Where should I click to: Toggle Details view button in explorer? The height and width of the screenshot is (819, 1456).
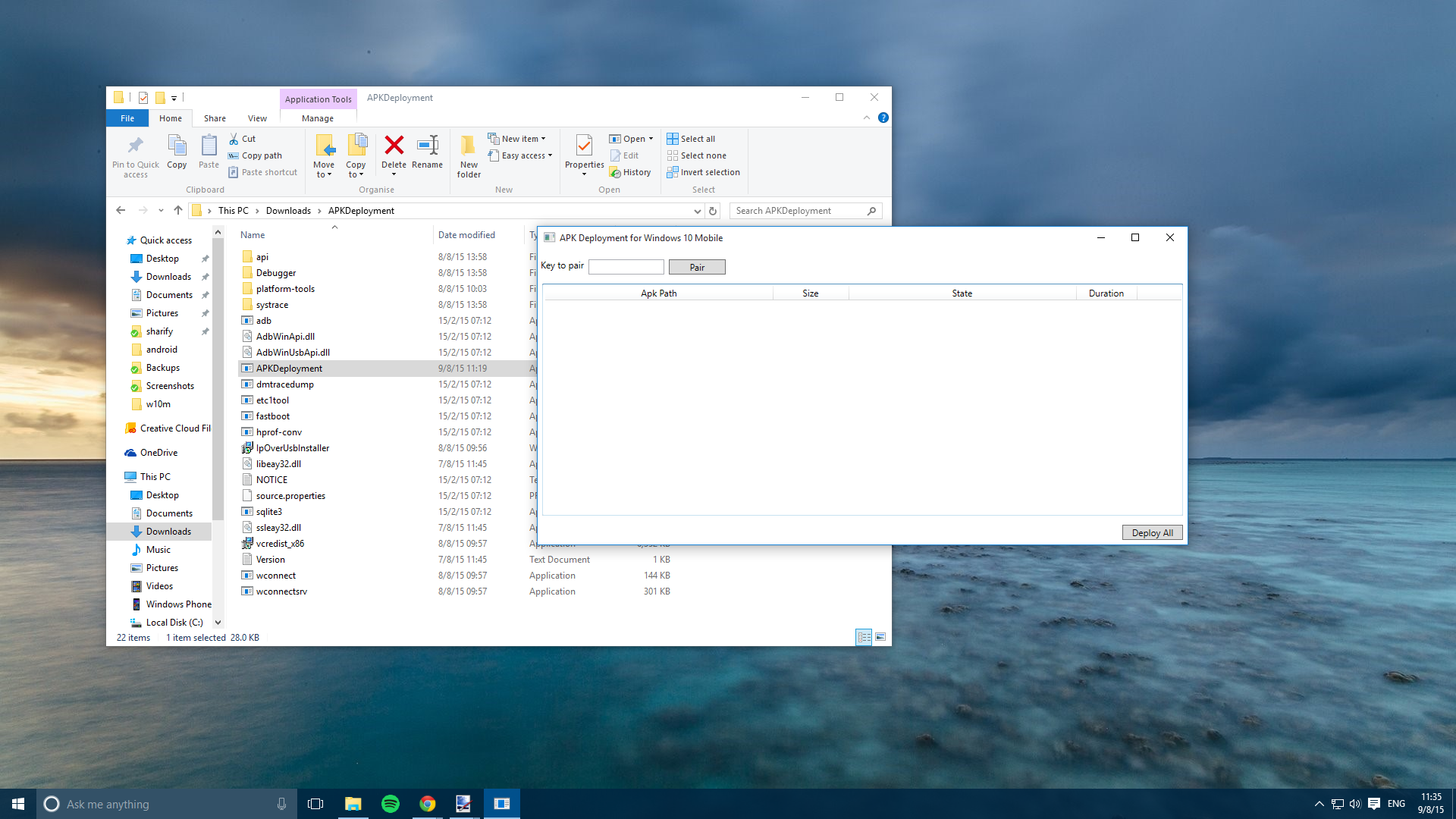(863, 637)
